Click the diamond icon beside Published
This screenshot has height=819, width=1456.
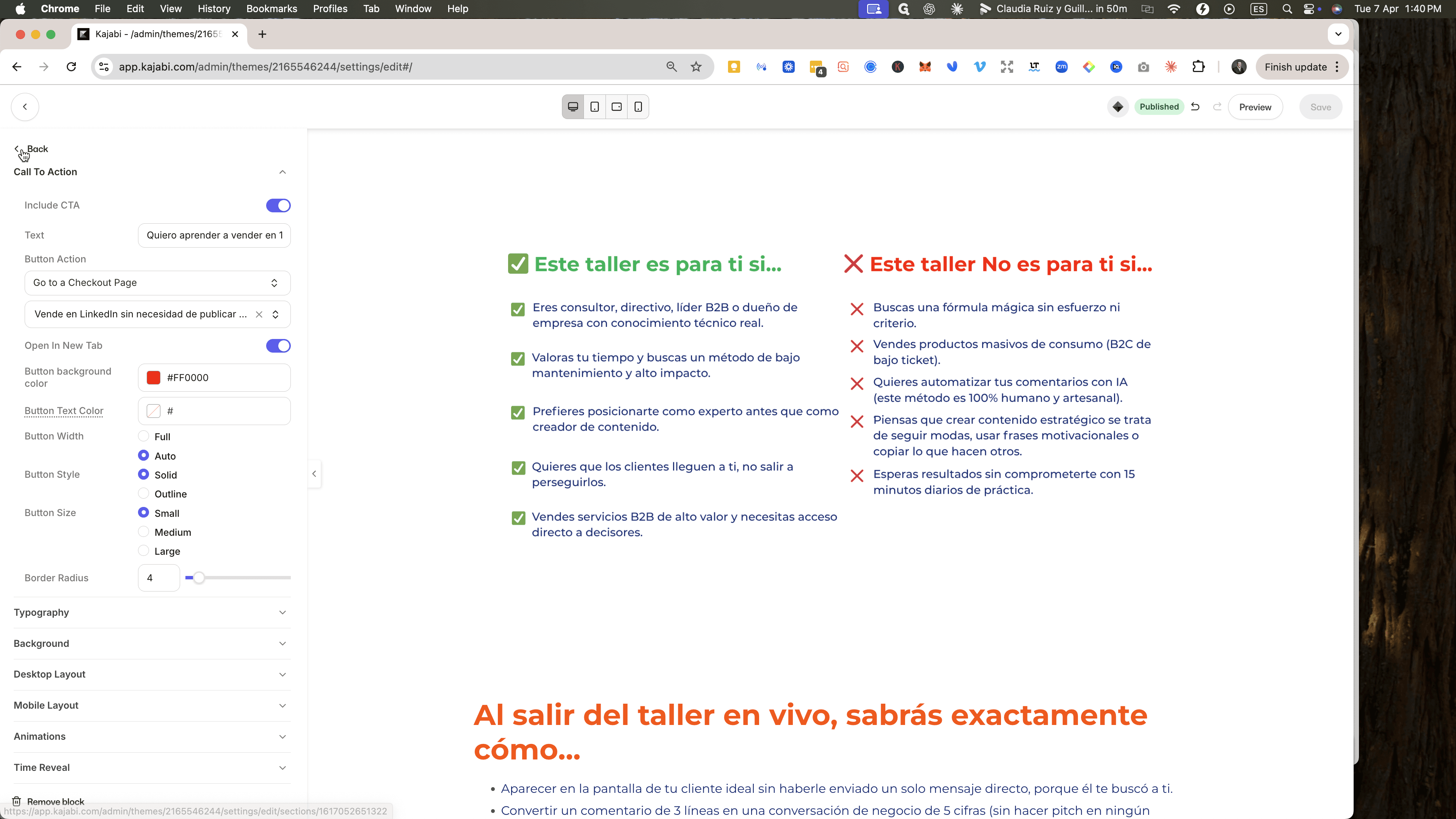1117,107
